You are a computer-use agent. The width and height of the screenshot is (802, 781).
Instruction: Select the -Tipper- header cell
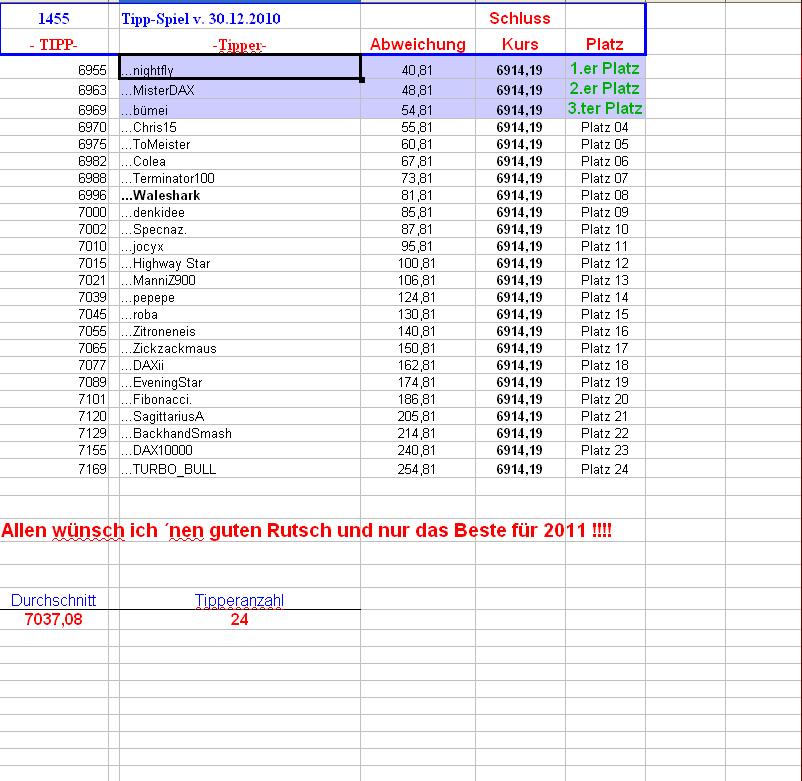point(240,44)
